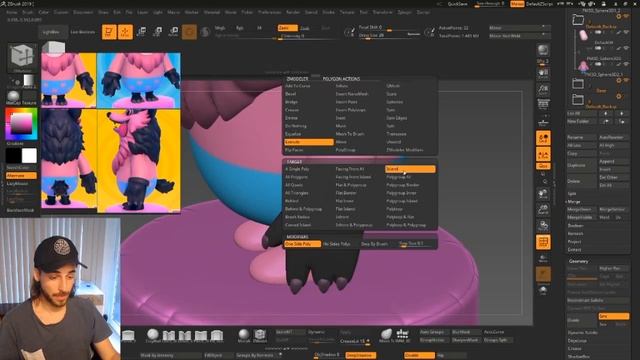Click the Append subtool button
This screenshot has width=640, height=360.
(613, 161)
